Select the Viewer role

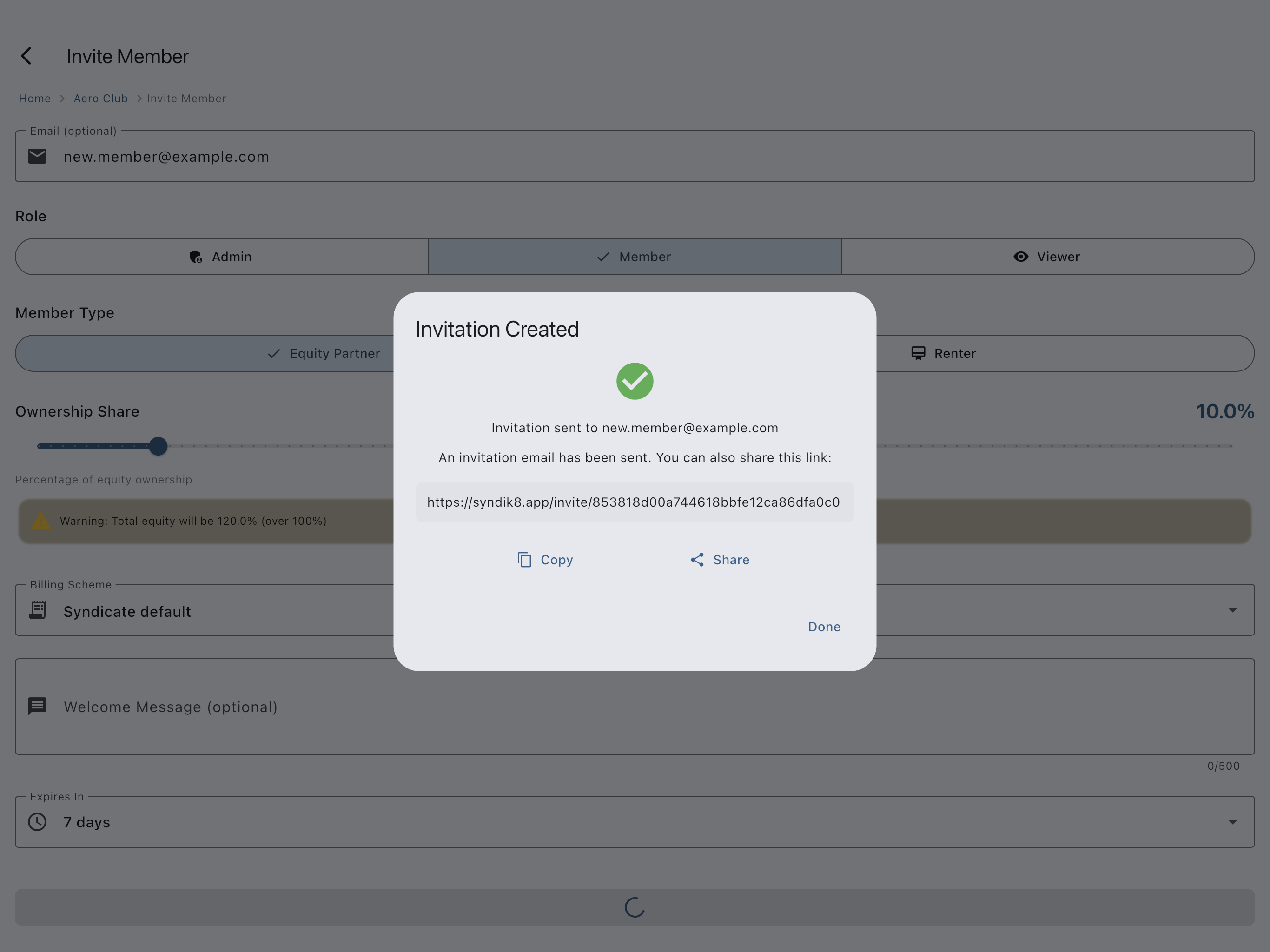(x=1048, y=257)
